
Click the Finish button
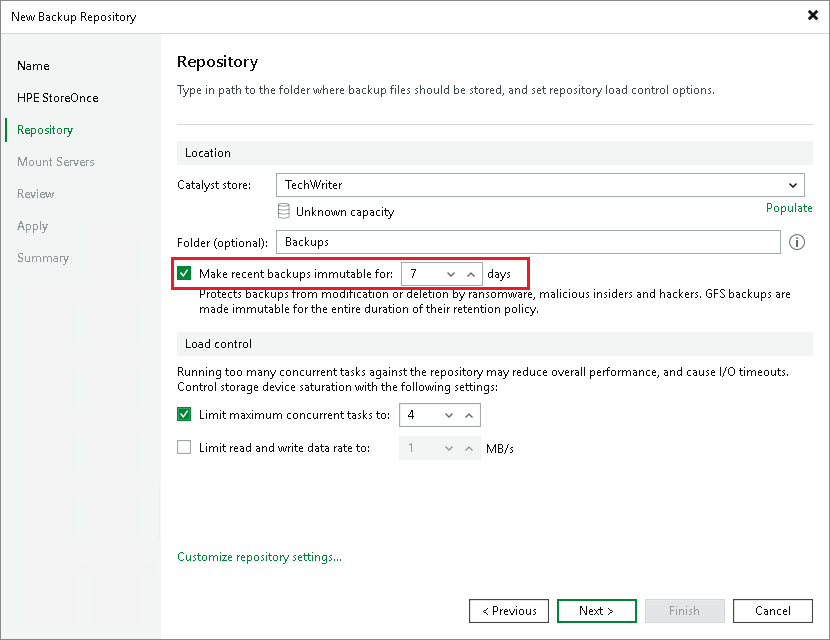(684, 611)
